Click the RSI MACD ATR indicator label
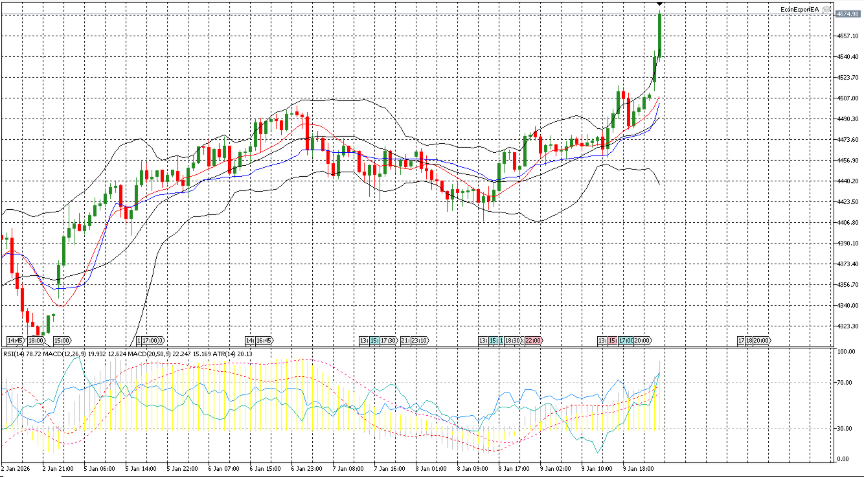The image size is (864, 477). 128,353
